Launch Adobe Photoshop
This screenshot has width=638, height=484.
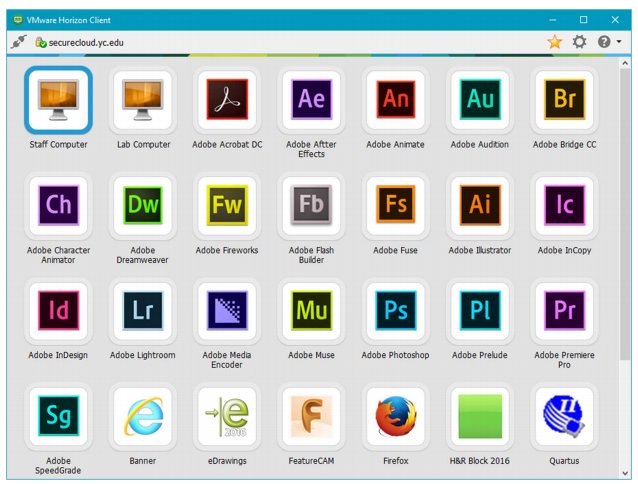click(396, 311)
